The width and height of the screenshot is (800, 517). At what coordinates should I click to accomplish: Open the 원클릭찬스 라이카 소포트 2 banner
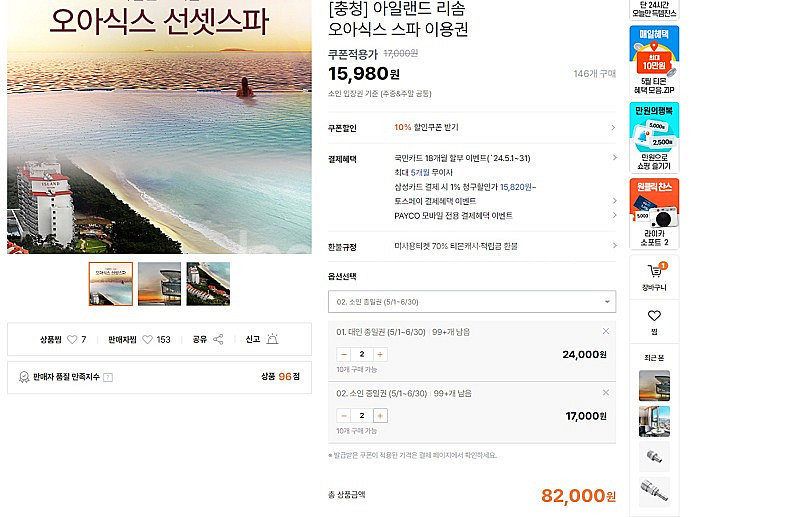(654, 214)
